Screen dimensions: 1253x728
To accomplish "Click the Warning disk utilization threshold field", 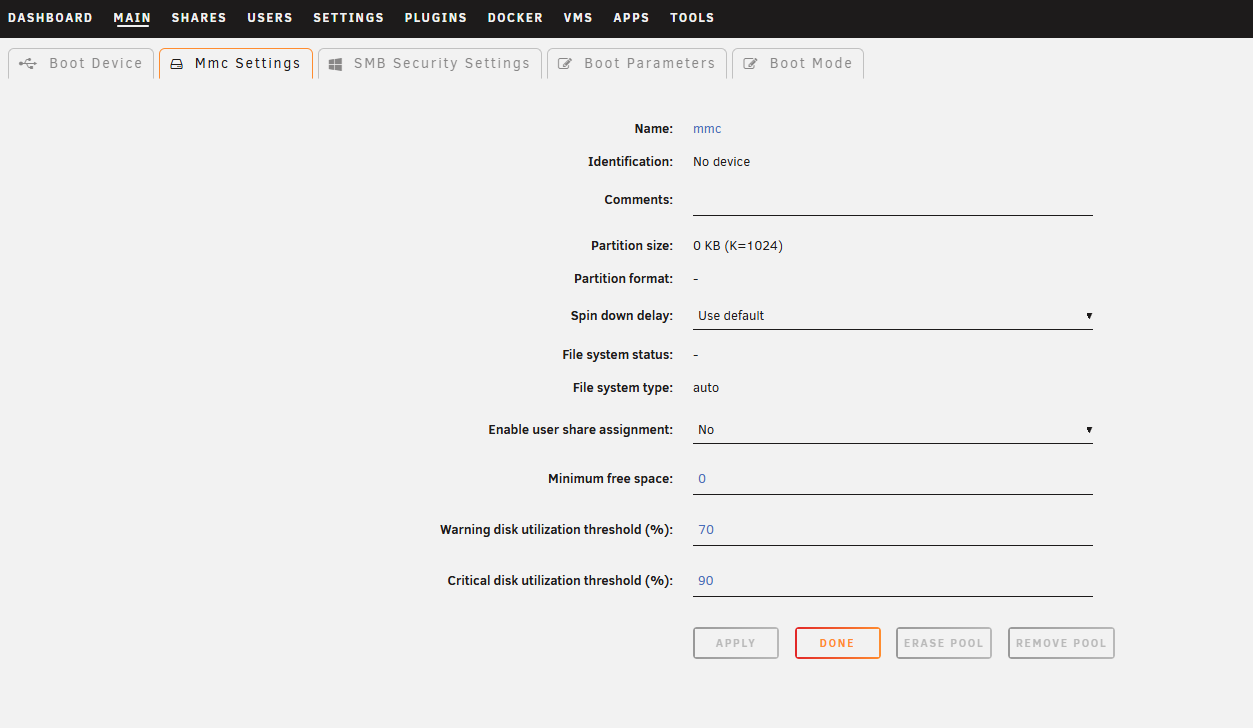I will pyautogui.click(x=893, y=531).
